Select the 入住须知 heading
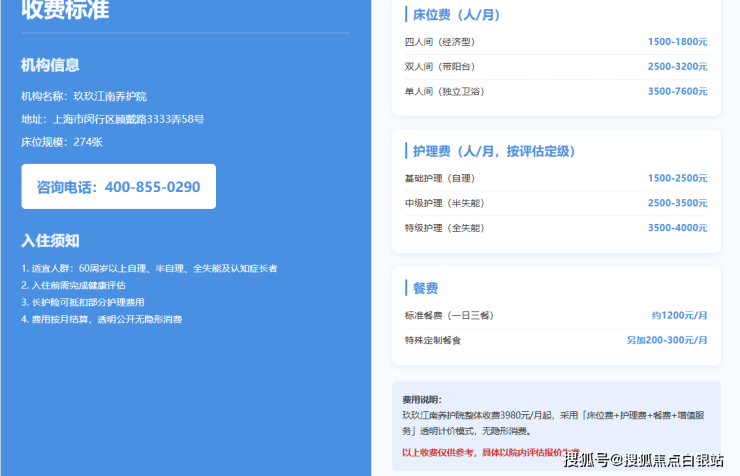The image size is (740, 476). (x=50, y=241)
